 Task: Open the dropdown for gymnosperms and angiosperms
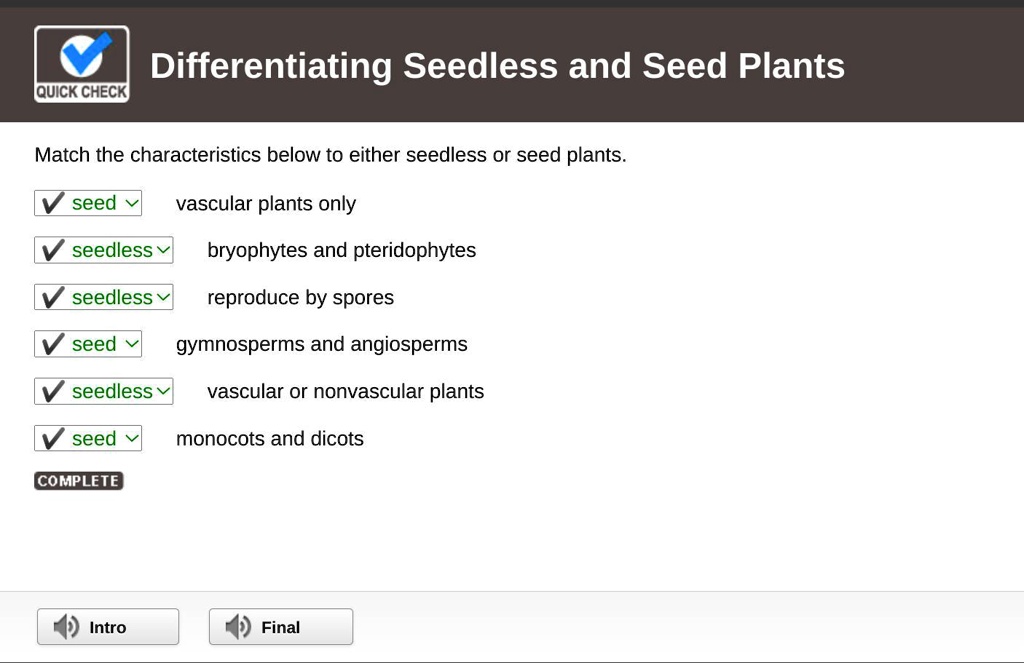click(x=95, y=344)
